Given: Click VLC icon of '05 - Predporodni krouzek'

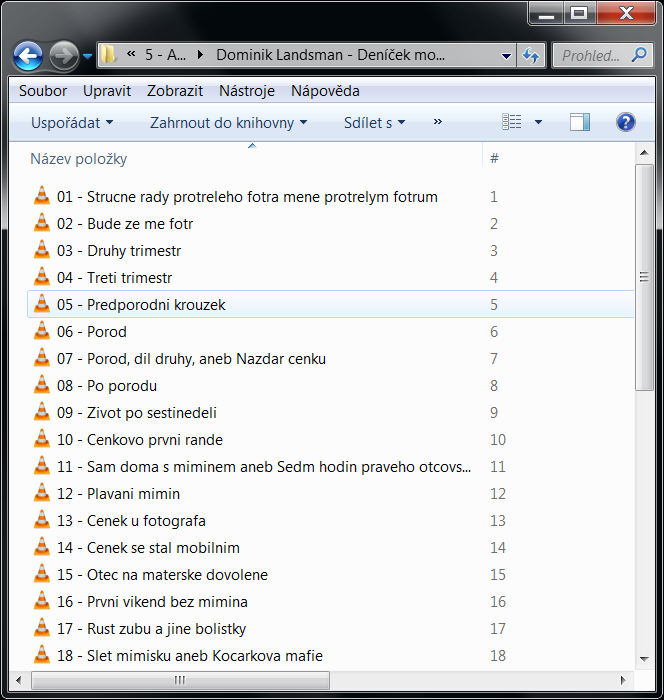Looking at the screenshot, I should [42, 304].
